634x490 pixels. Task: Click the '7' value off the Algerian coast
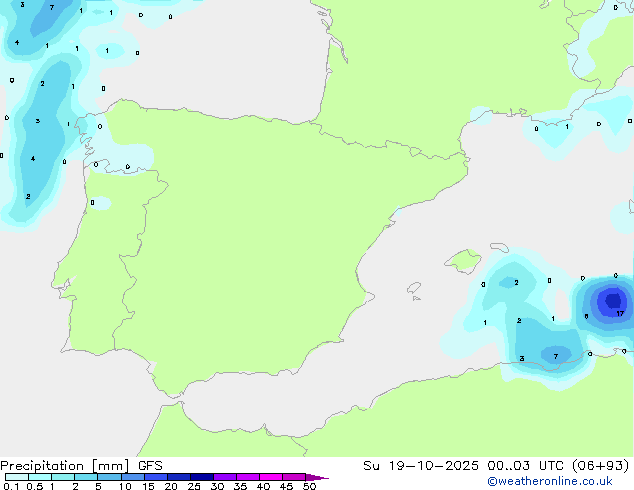[x=556, y=356]
